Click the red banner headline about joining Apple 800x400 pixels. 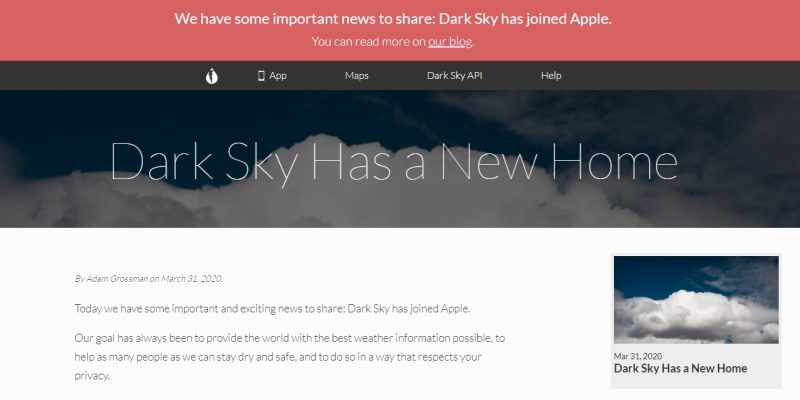[393, 19]
